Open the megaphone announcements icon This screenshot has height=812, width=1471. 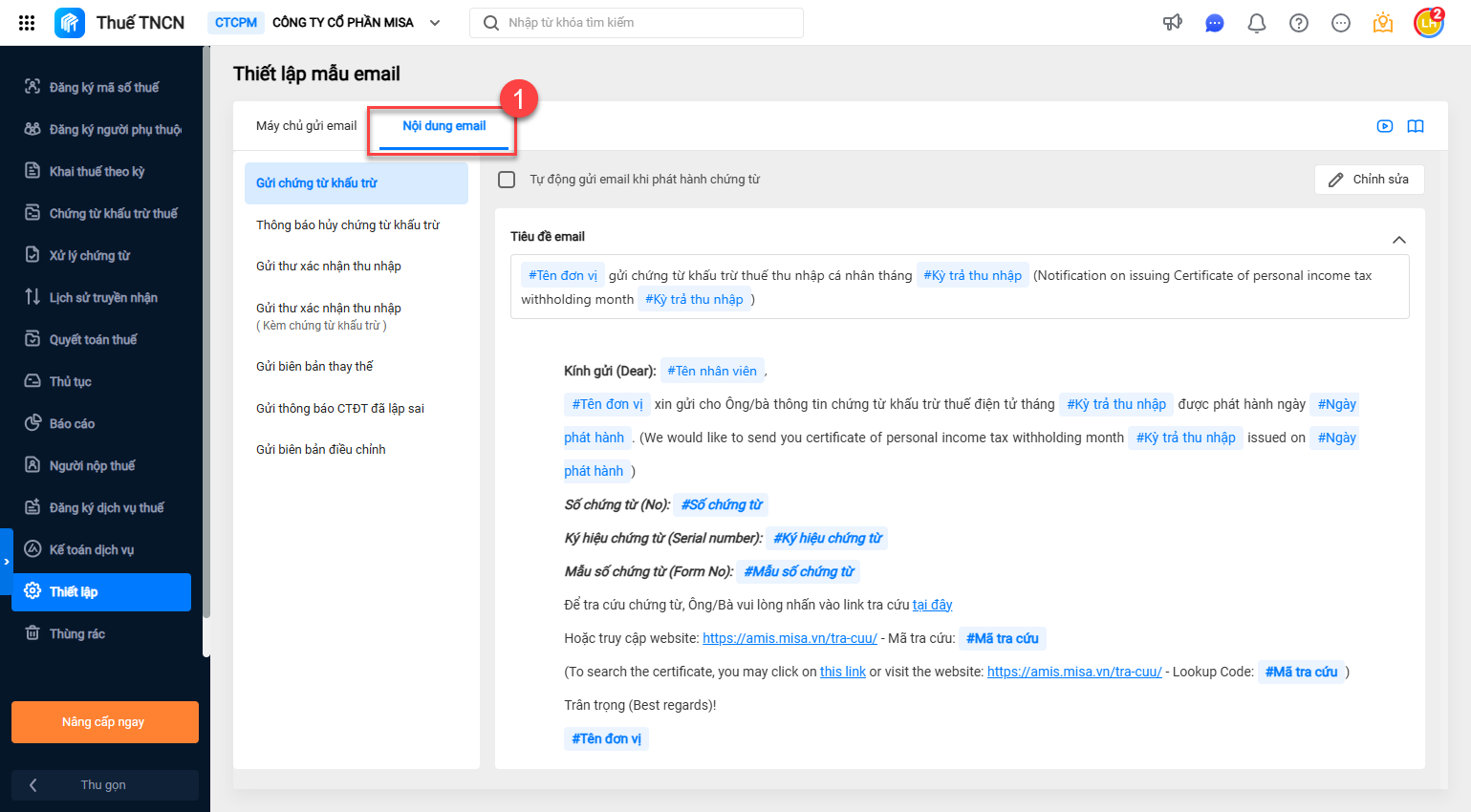(x=1173, y=23)
